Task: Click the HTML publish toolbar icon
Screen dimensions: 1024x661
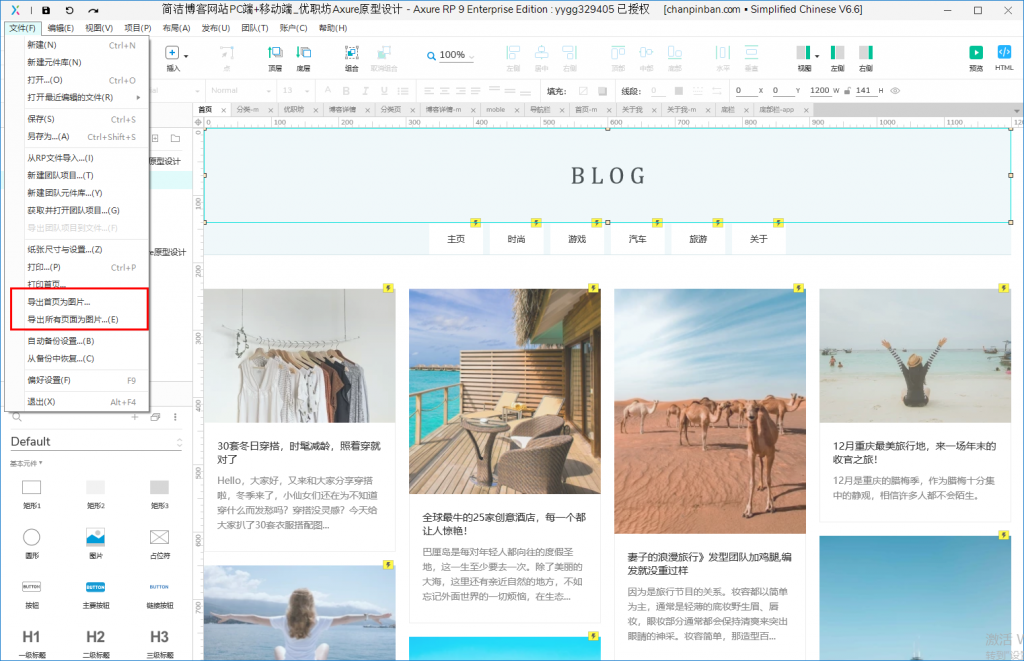Action: pos(1004,54)
